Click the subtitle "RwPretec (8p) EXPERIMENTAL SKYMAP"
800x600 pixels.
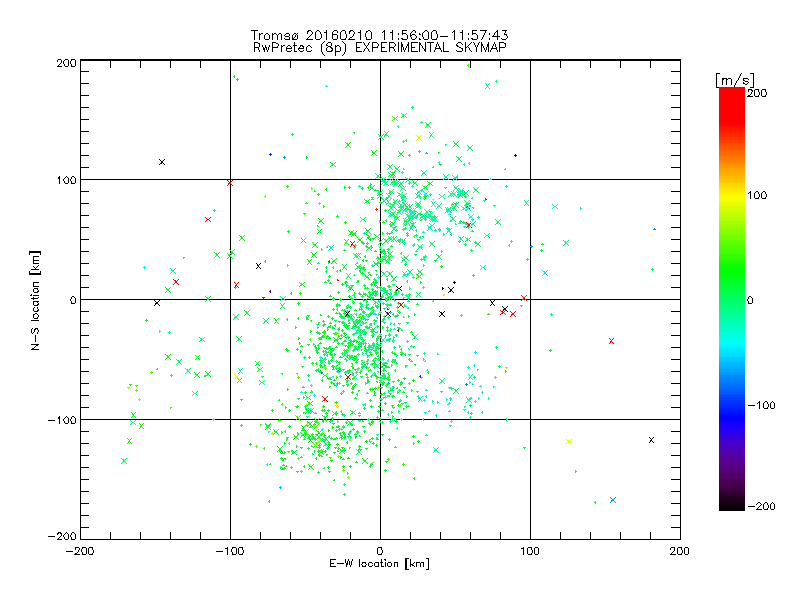click(x=380, y=47)
